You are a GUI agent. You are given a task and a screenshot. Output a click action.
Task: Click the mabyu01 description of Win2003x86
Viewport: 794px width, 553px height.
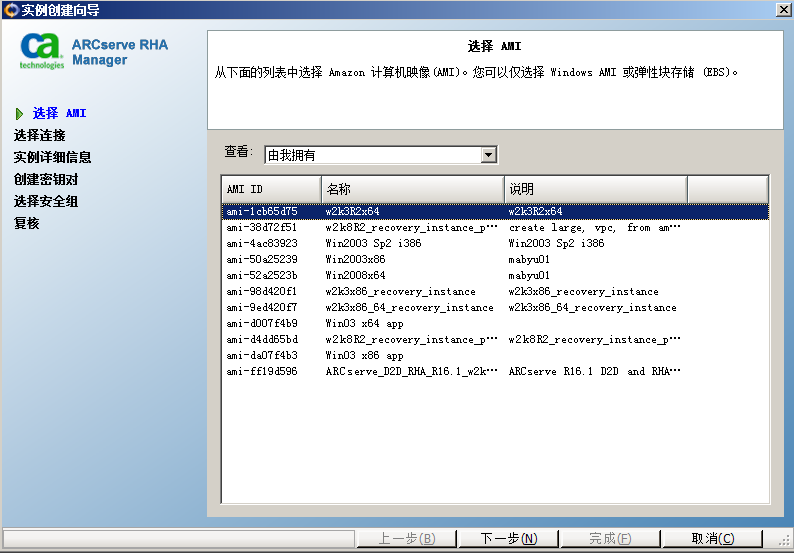click(529, 259)
